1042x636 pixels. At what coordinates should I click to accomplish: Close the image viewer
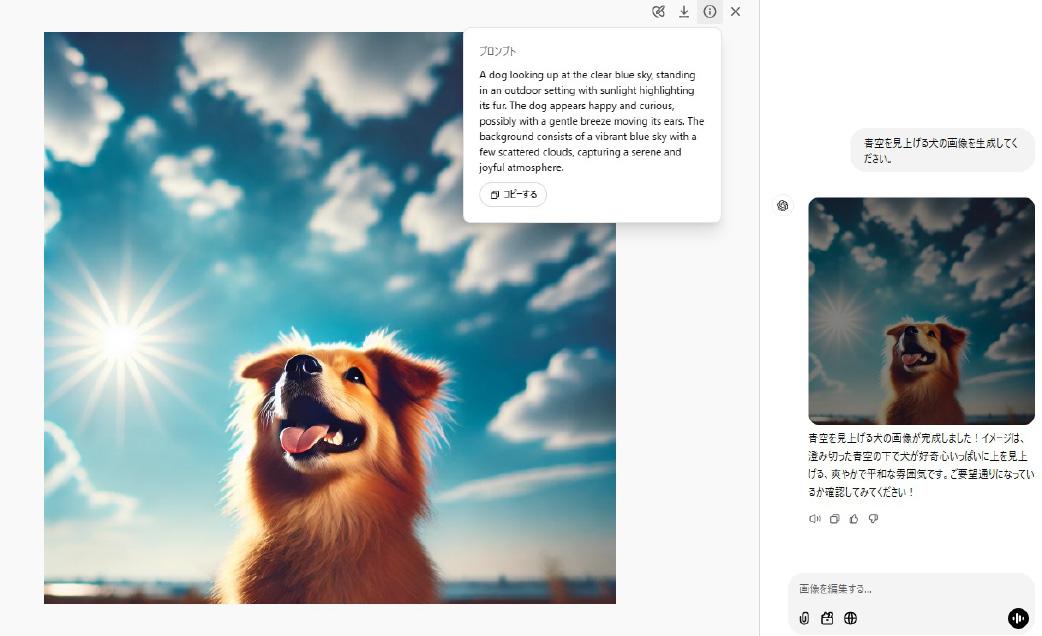tap(735, 11)
